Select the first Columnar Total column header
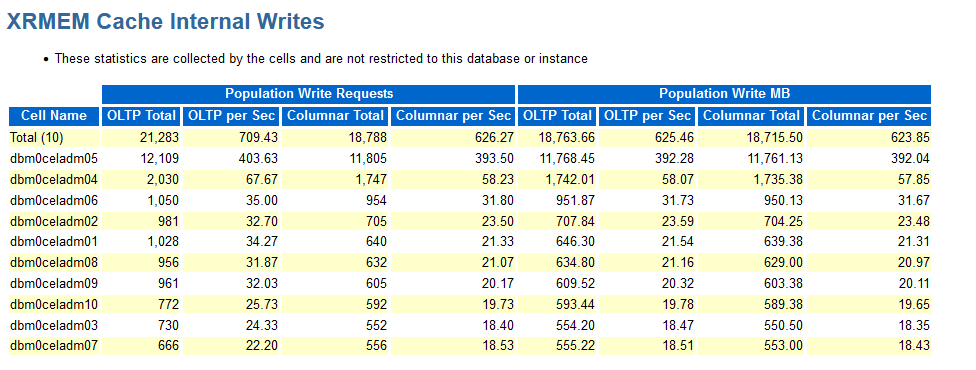Image resolution: width=976 pixels, height=370 pixels. pos(335,116)
